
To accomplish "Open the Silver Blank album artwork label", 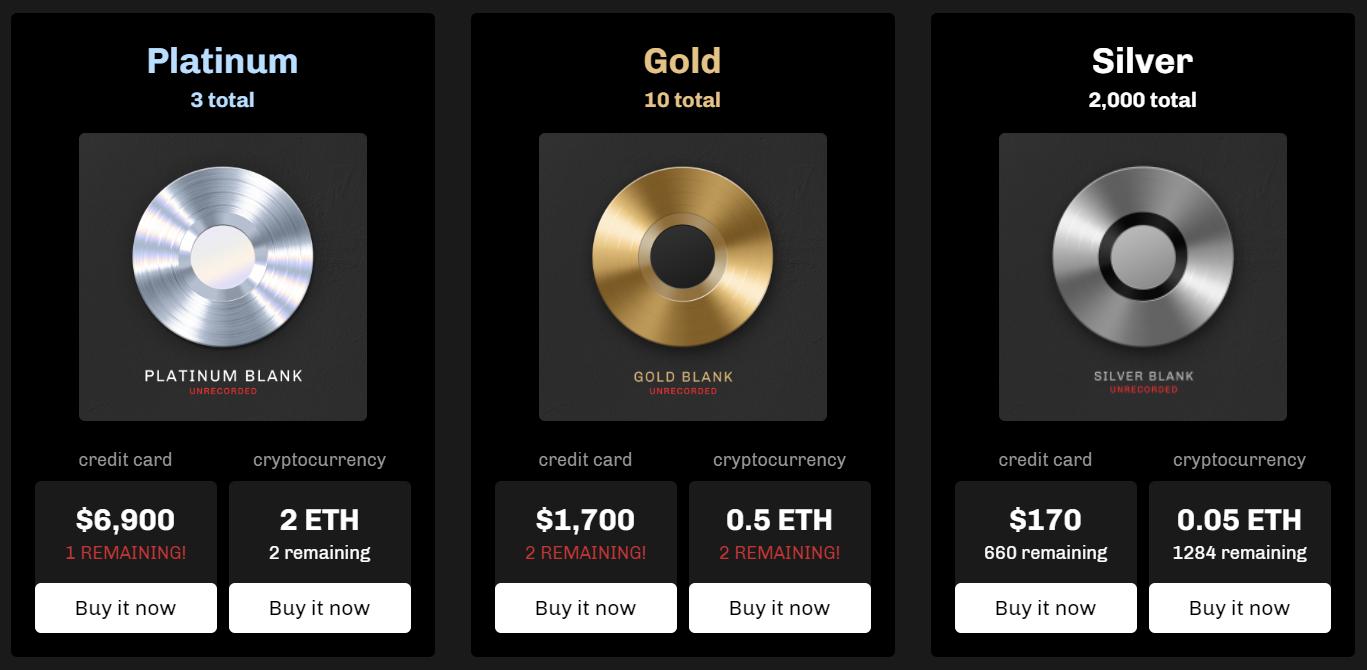I will click(1143, 377).
